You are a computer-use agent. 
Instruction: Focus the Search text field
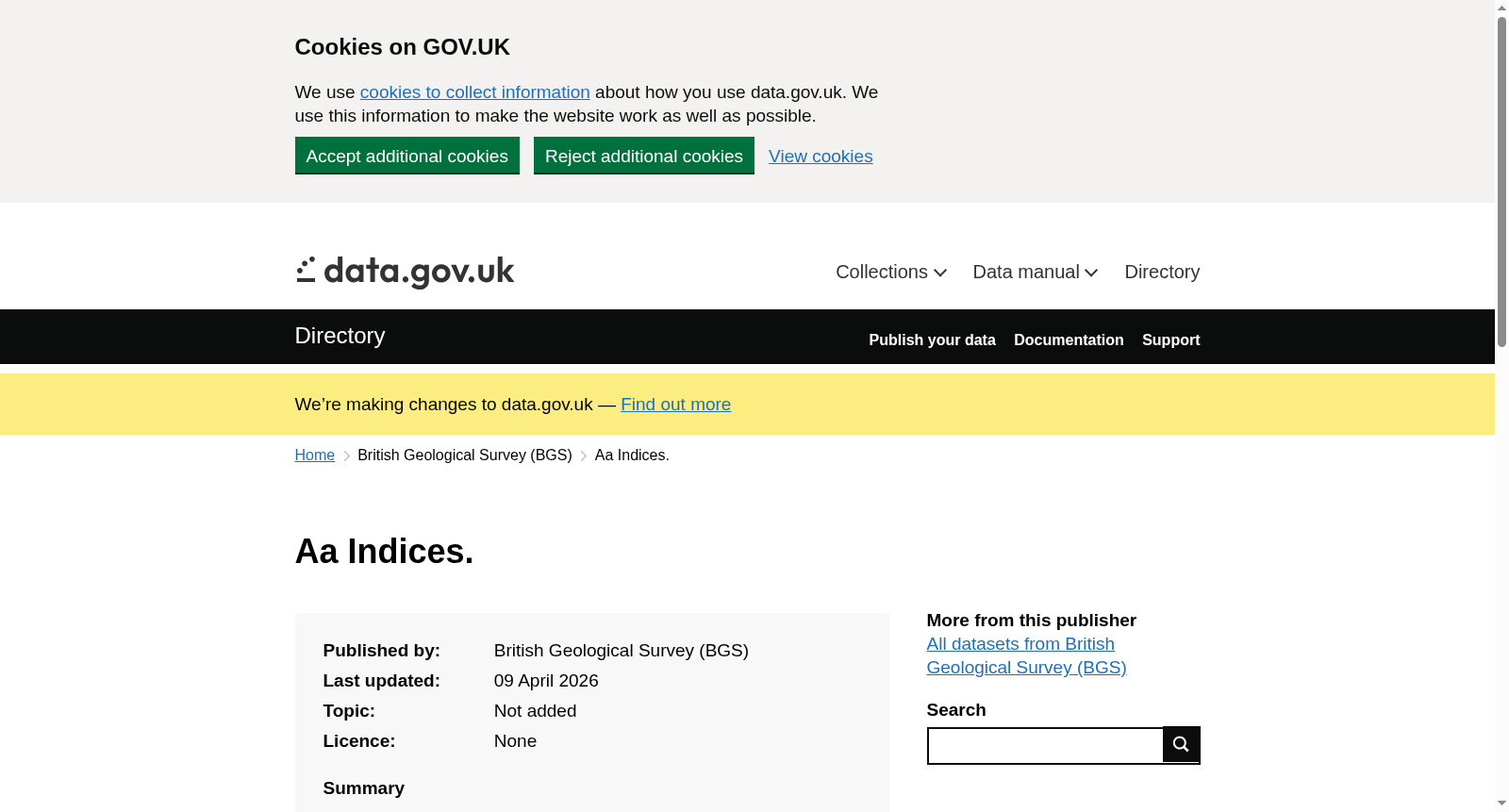pyautogui.click(x=1045, y=746)
